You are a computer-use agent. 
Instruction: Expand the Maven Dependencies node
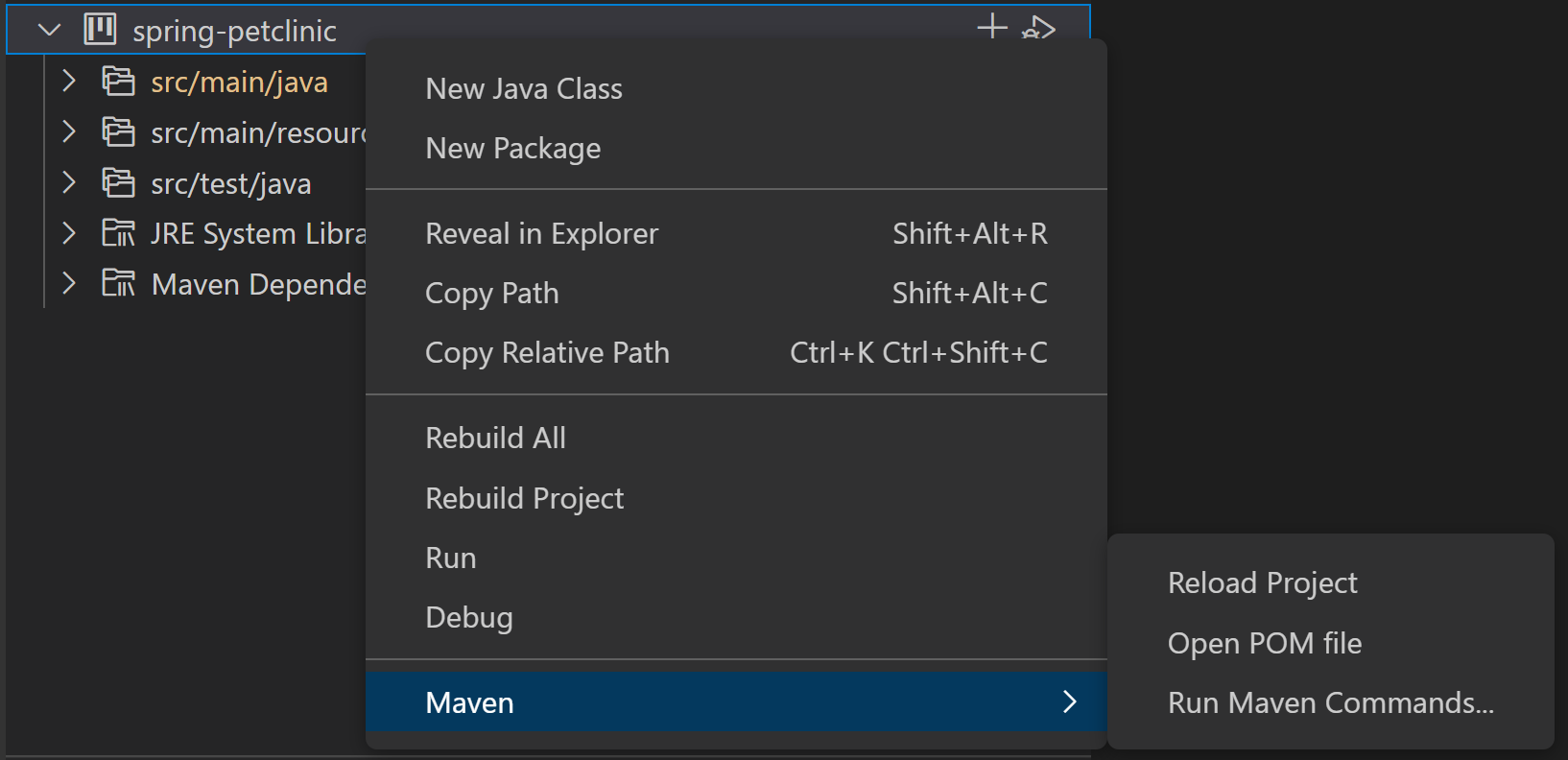pyautogui.click(x=68, y=283)
